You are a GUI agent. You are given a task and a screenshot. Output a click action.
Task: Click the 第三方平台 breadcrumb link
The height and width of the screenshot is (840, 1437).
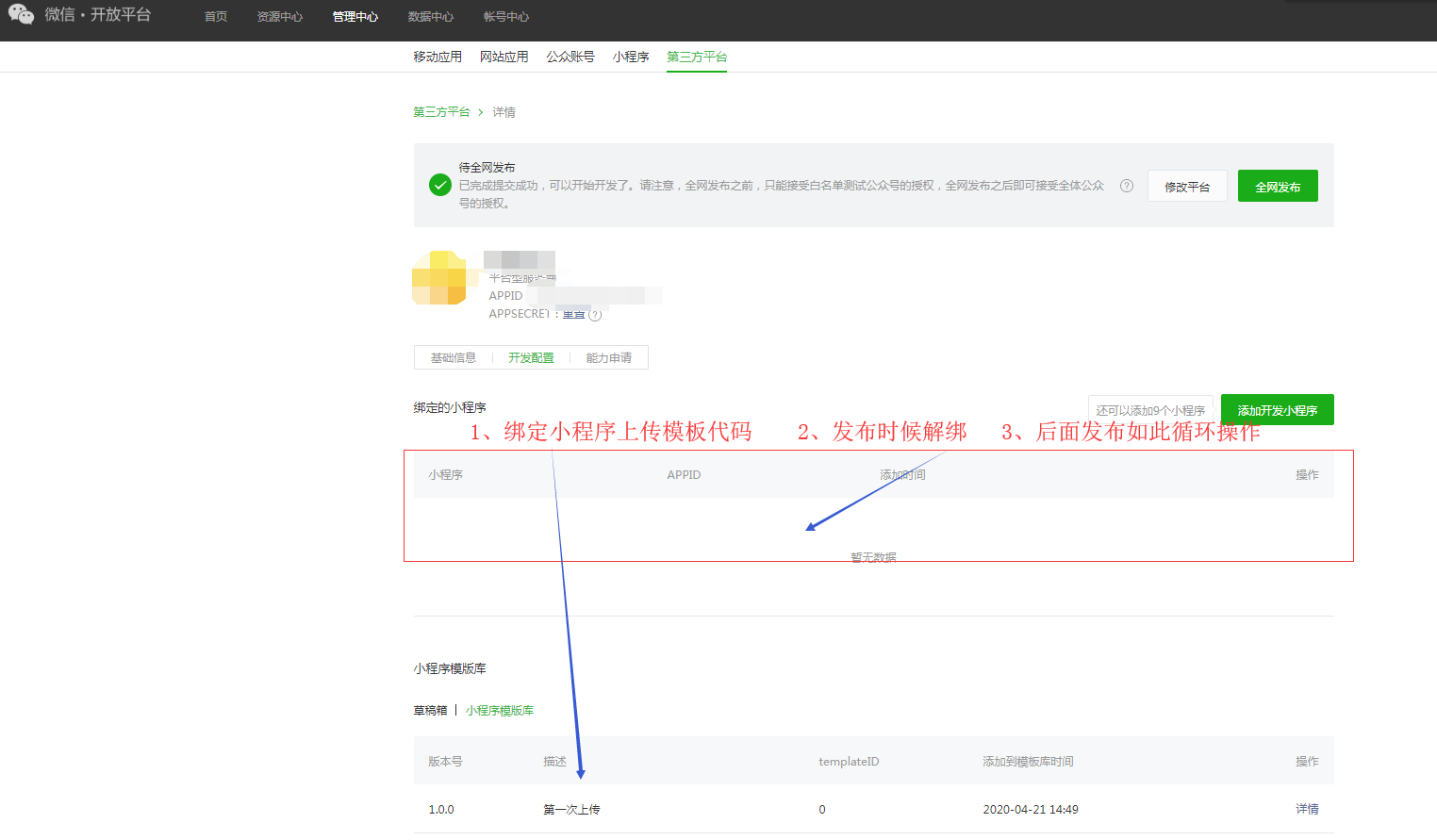(x=441, y=112)
